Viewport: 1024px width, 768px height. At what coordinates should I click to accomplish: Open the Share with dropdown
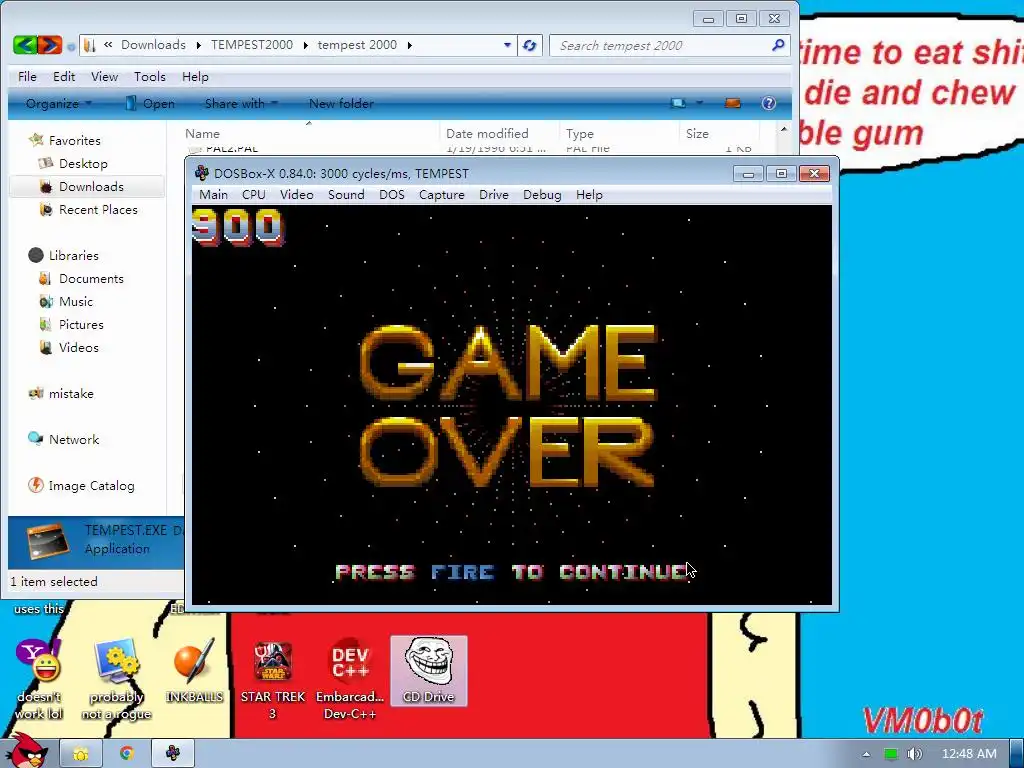pos(241,103)
